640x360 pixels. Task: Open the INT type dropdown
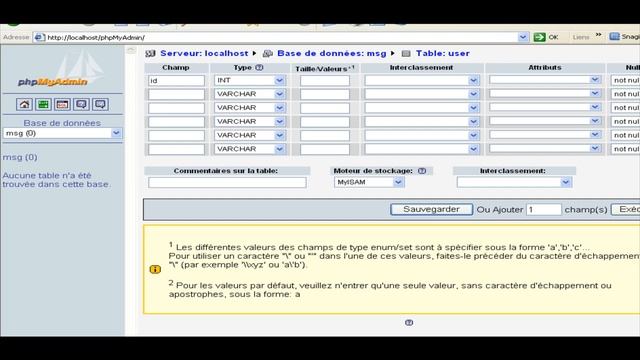point(249,80)
